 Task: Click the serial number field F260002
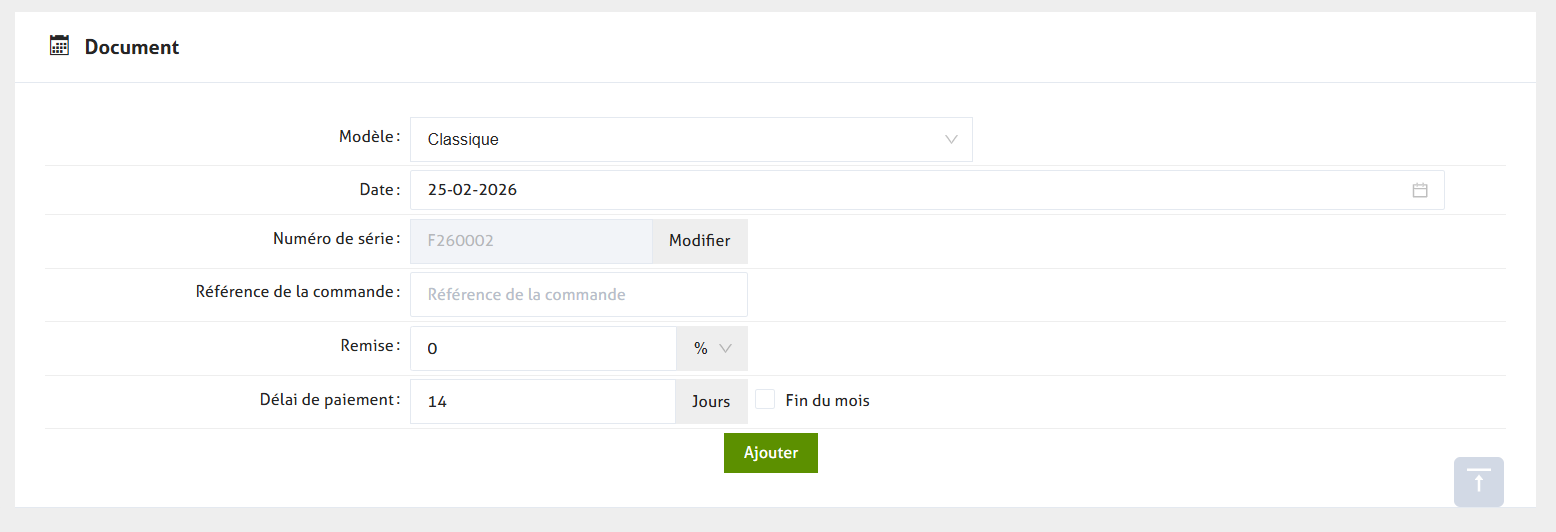click(531, 241)
